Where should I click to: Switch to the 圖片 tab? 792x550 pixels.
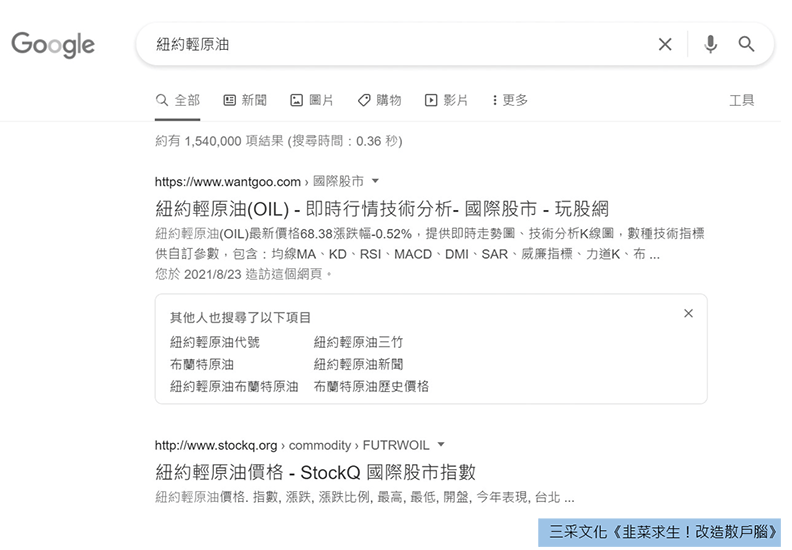click(x=312, y=100)
